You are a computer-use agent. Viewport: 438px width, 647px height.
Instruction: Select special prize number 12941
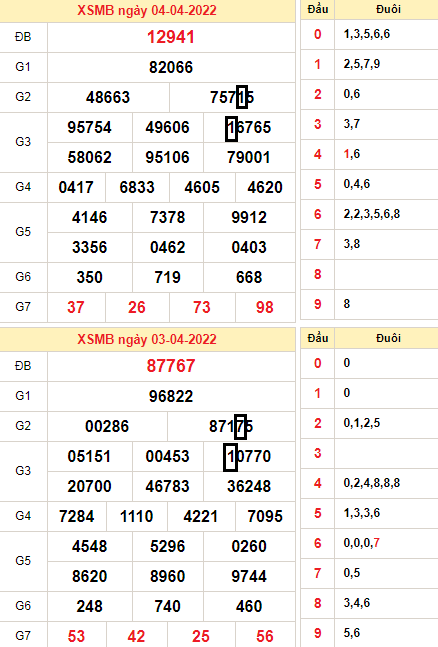click(x=171, y=37)
